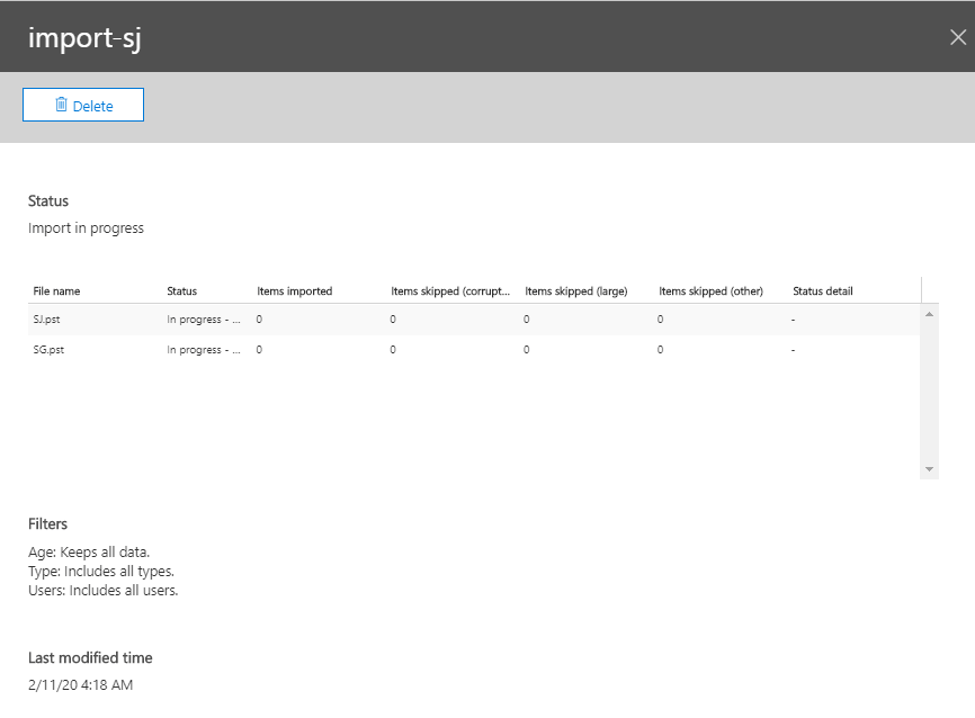The width and height of the screenshot is (975, 718).
Task: Click the Users: Includes all users filter text
Action: (103, 590)
